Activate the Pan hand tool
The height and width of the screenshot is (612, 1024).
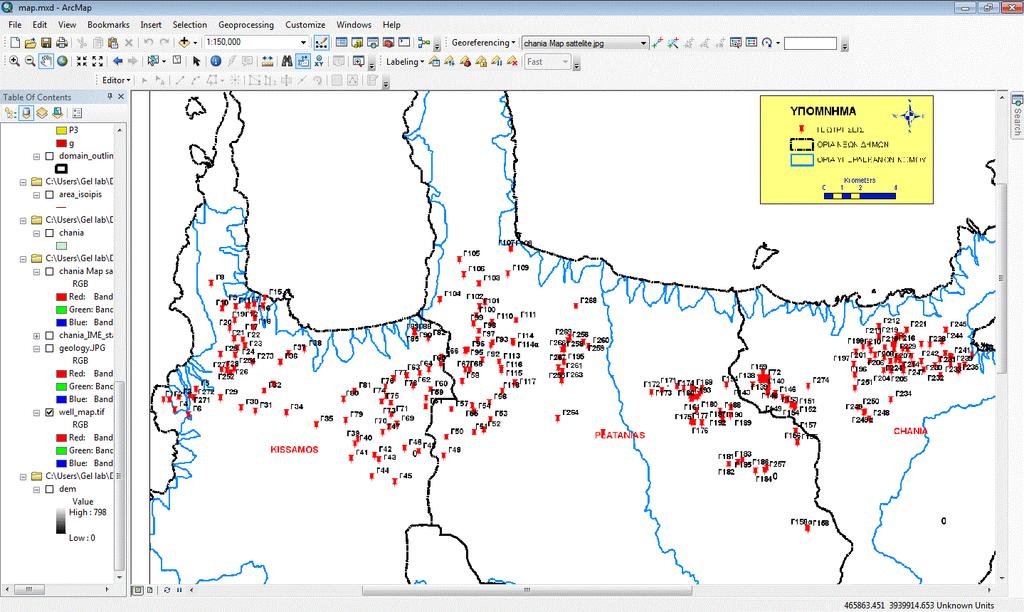pyautogui.click(x=46, y=61)
